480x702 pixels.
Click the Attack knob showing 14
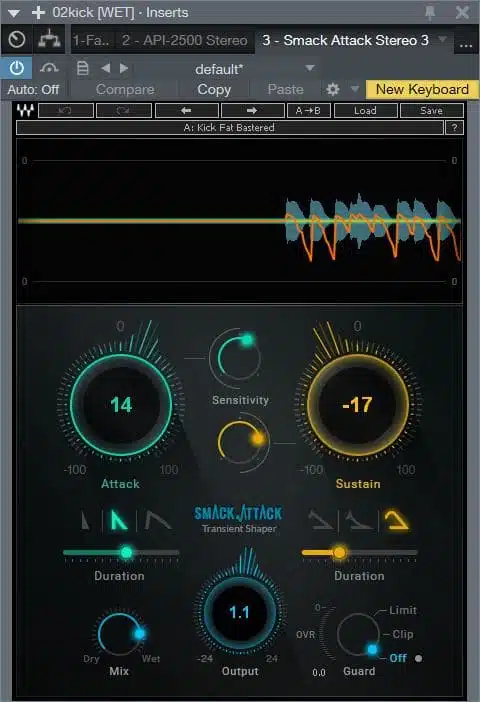121,405
